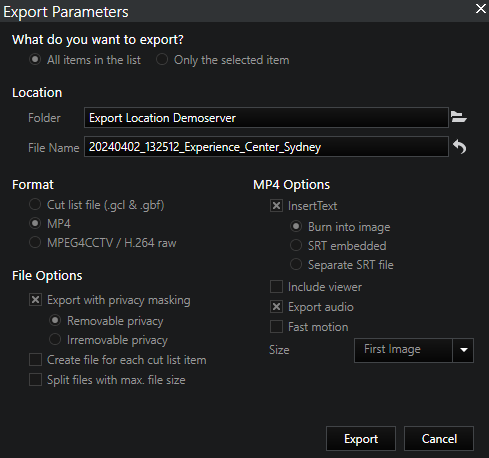
Task: Click the Export button
Action: point(361,438)
